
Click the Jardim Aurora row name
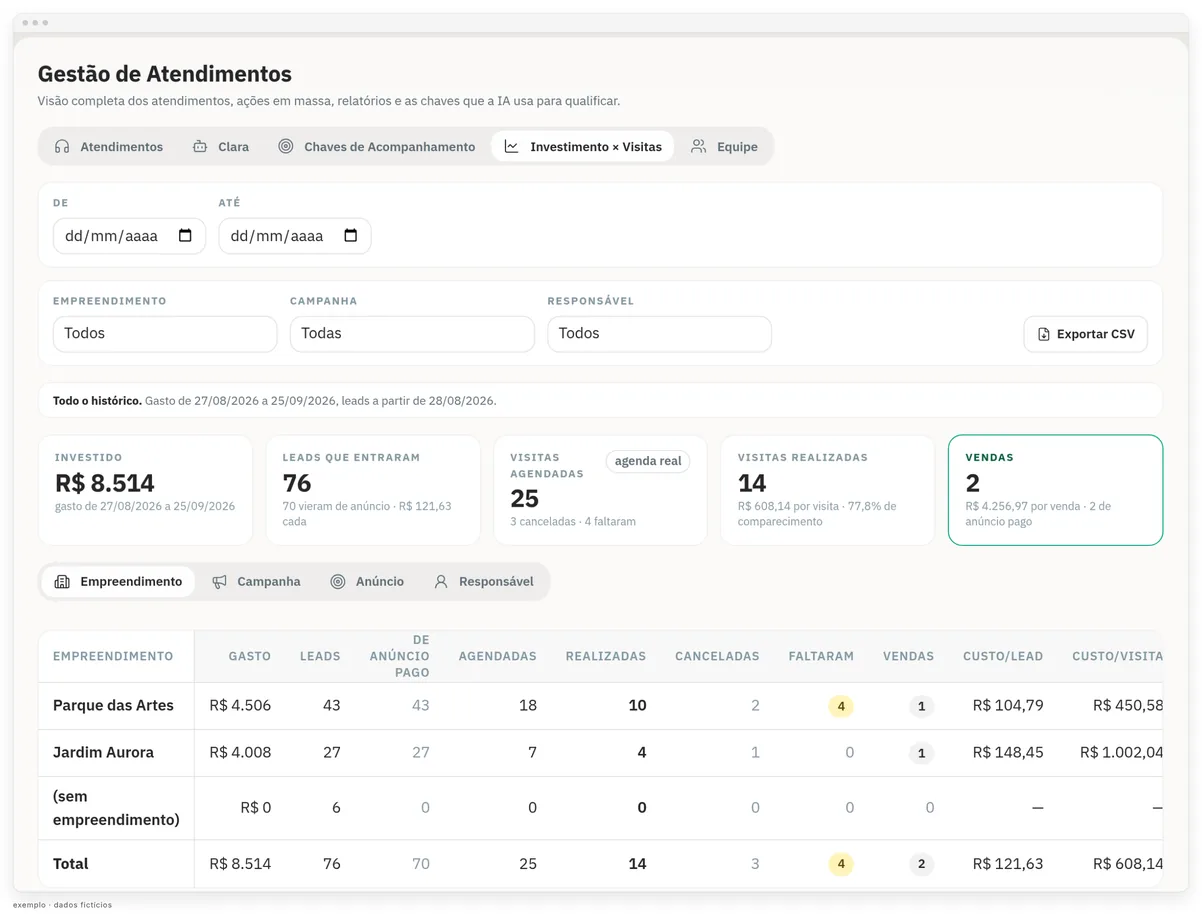click(x=103, y=753)
